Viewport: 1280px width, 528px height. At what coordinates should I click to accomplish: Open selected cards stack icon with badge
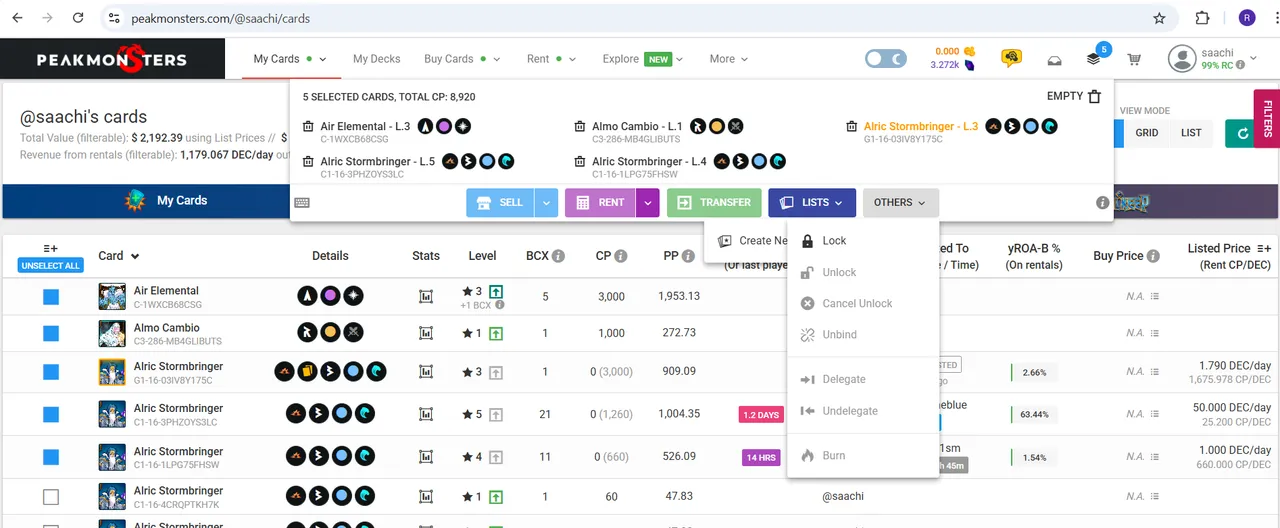coord(1096,58)
